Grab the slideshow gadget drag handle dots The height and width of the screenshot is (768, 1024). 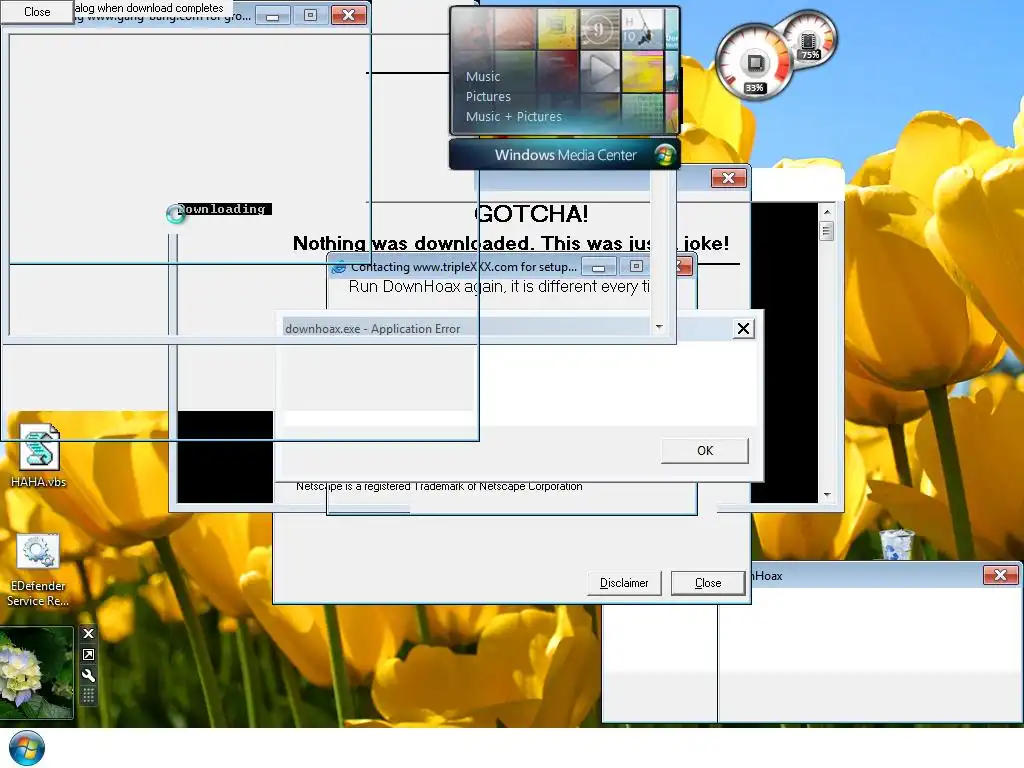[x=88, y=696]
